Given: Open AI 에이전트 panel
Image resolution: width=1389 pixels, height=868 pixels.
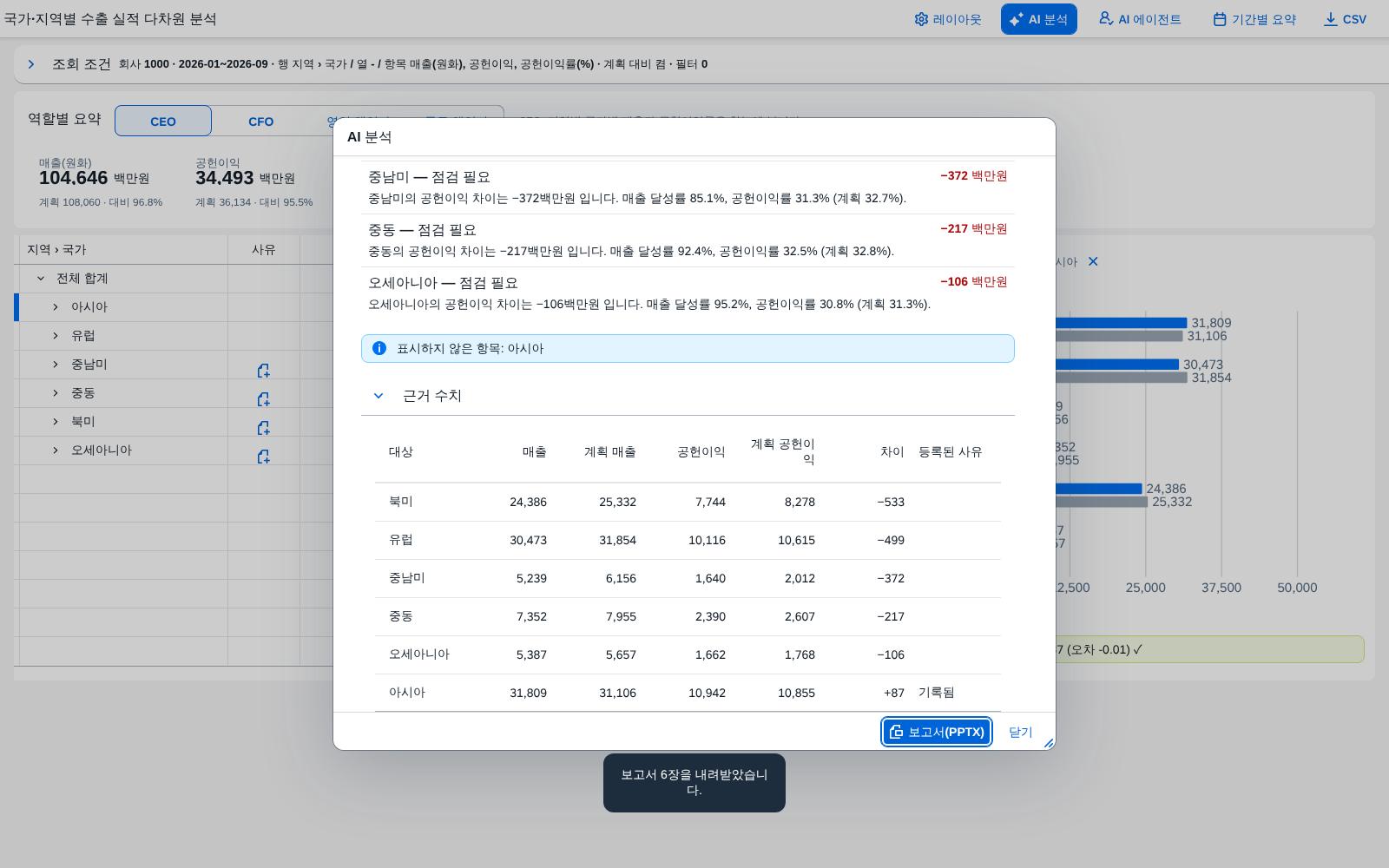Looking at the screenshot, I should pos(1140,19).
